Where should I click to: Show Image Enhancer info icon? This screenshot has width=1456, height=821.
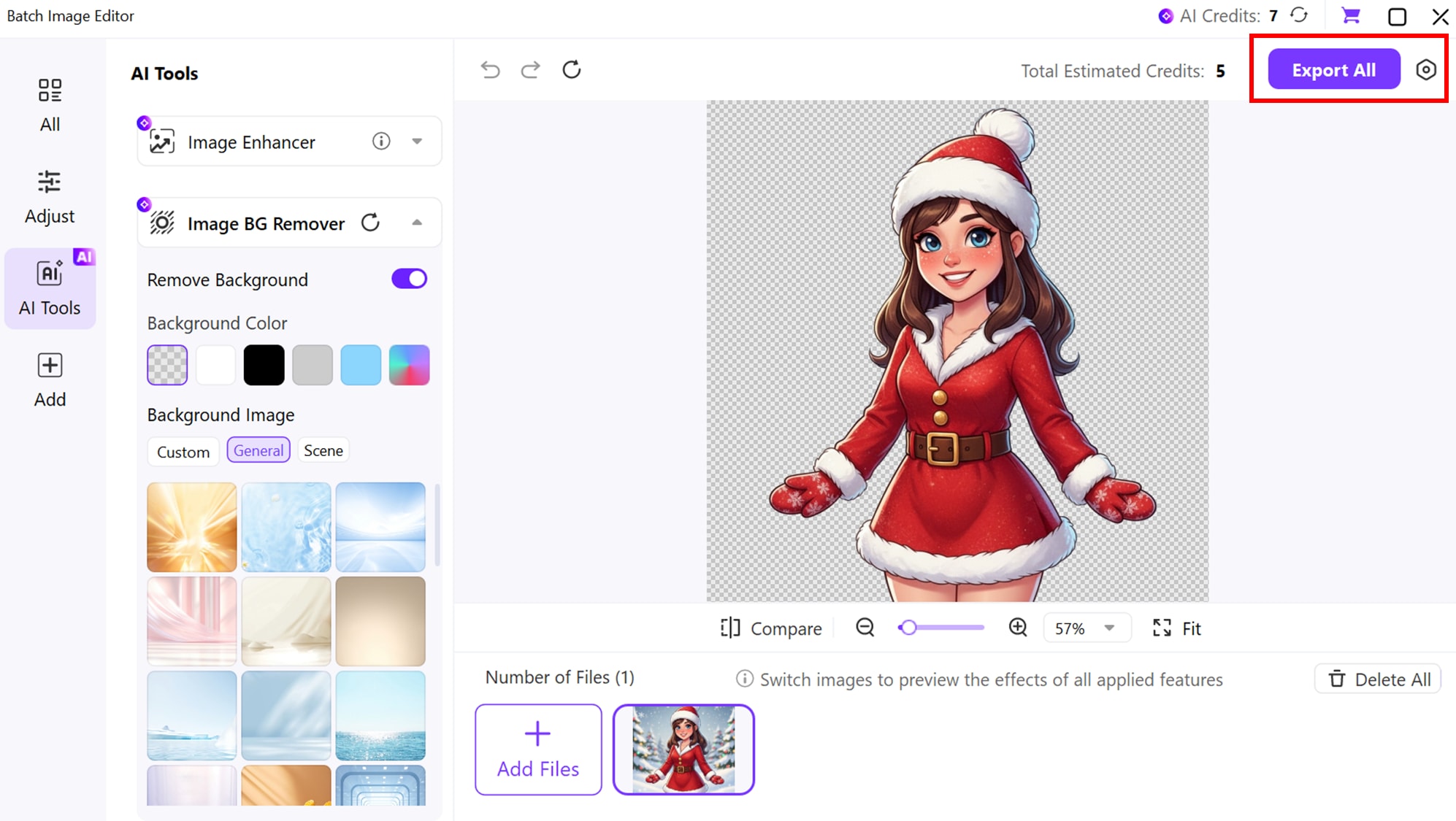pyautogui.click(x=381, y=142)
